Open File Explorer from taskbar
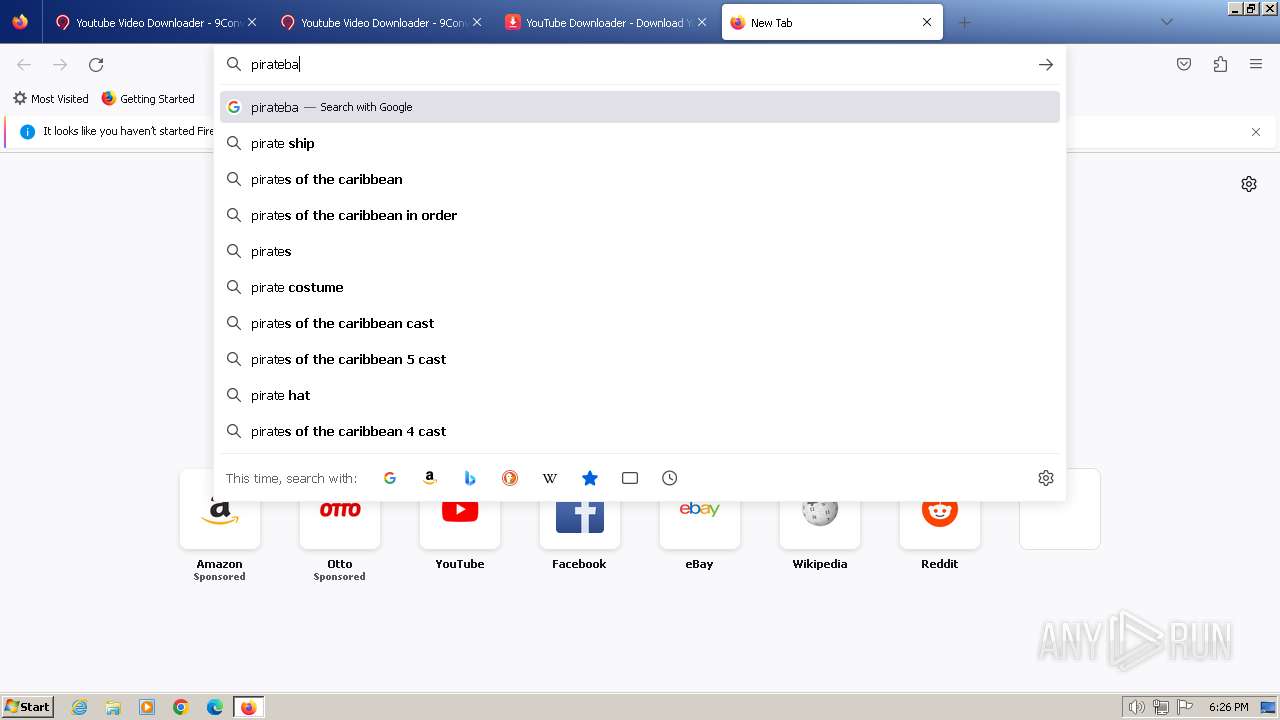The height and width of the screenshot is (720, 1280). (113, 707)
